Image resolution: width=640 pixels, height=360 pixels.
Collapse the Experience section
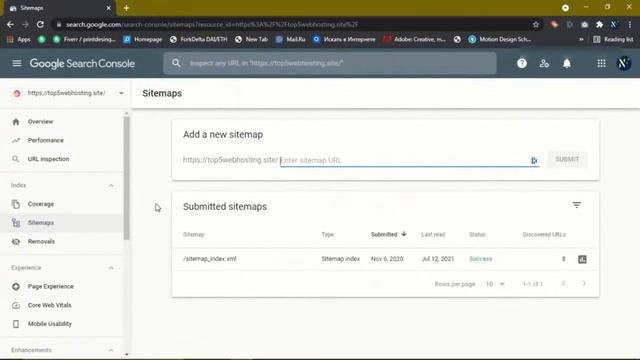click(x=111, y=268)
